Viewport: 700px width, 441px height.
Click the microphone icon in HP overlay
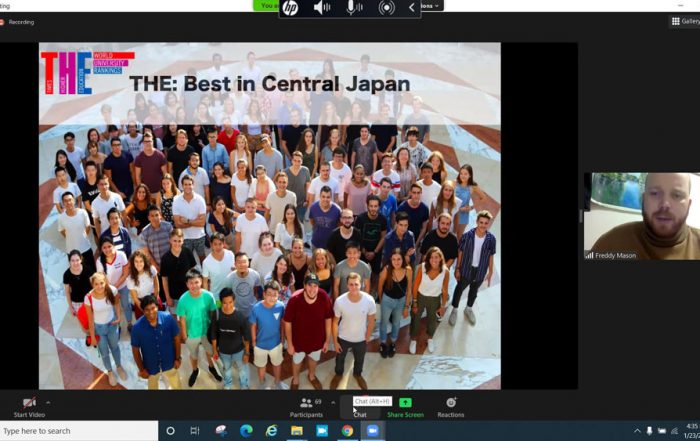pyautogui.click(x=354, y=8)
